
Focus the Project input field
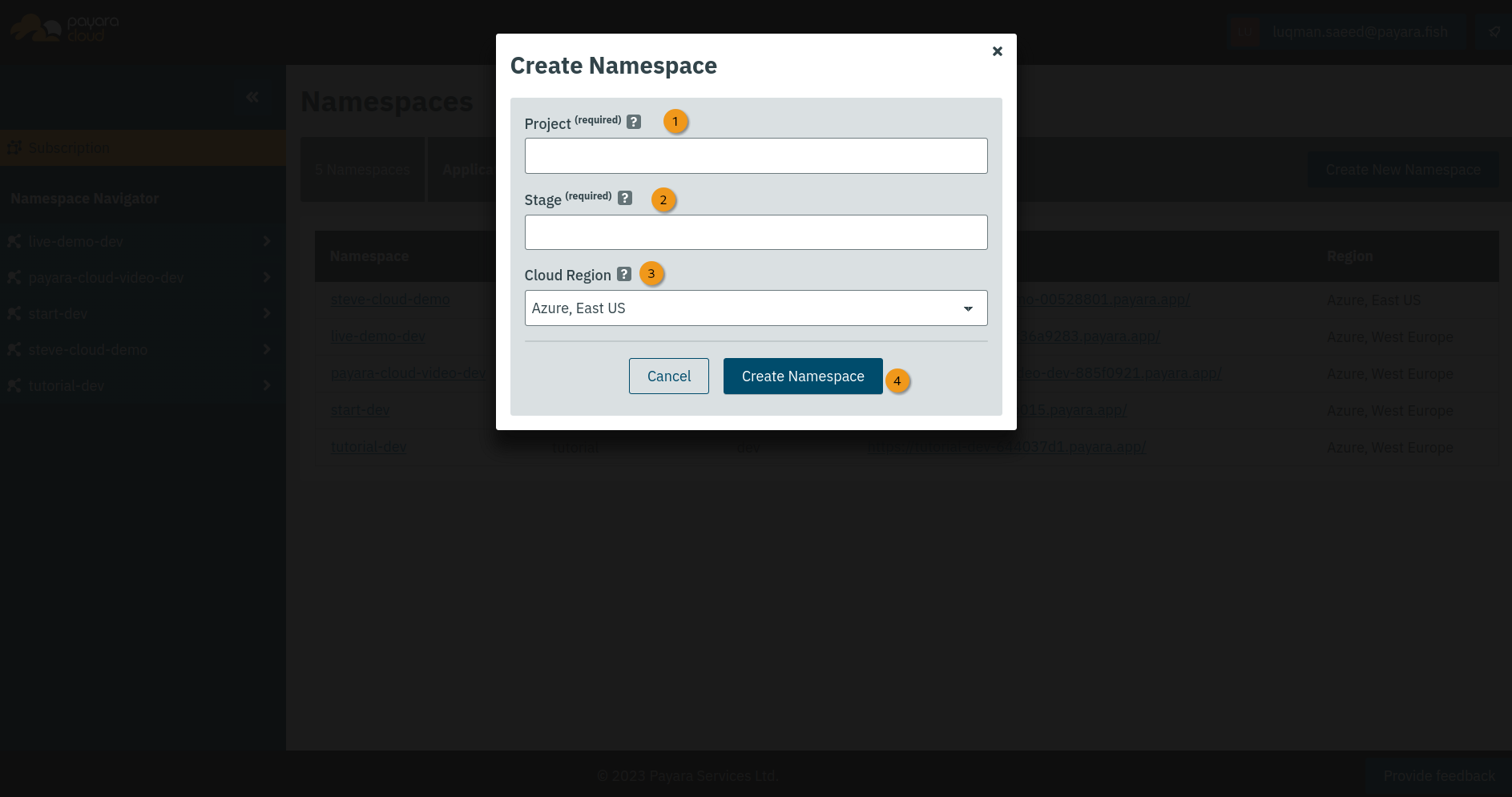pyautogui.click(x=755, y=156)
